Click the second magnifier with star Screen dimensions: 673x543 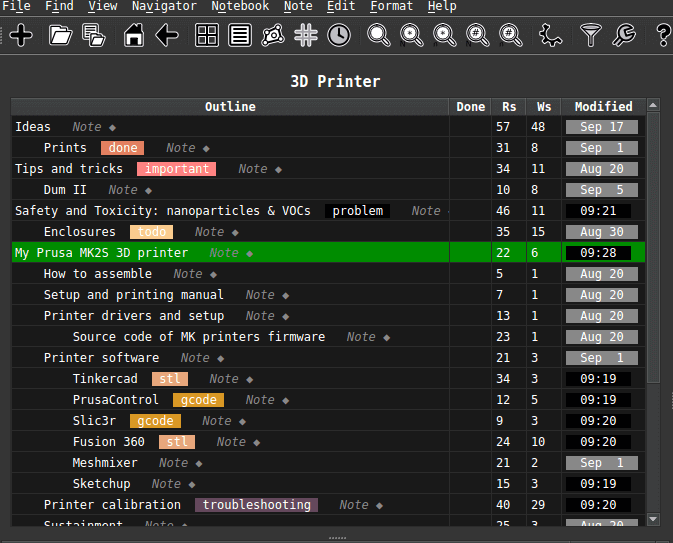[x=412, y=35]
